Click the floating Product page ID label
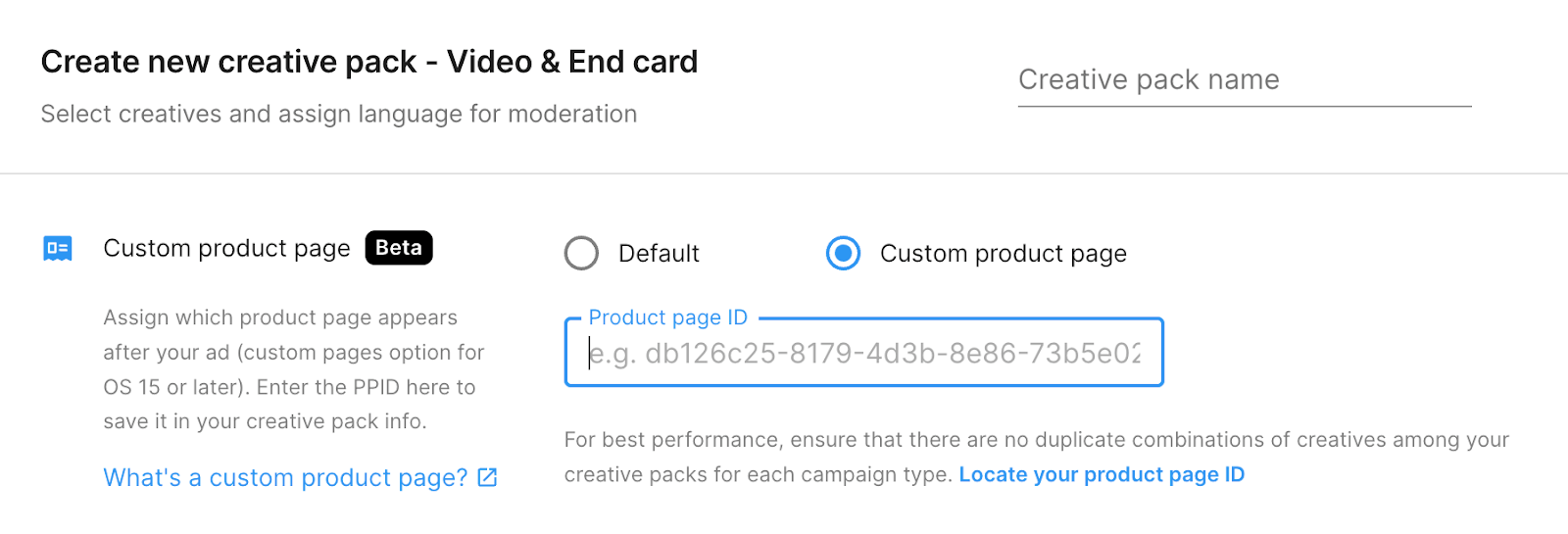Screen dimensions: 1568x534 click(x=667, y=317)
